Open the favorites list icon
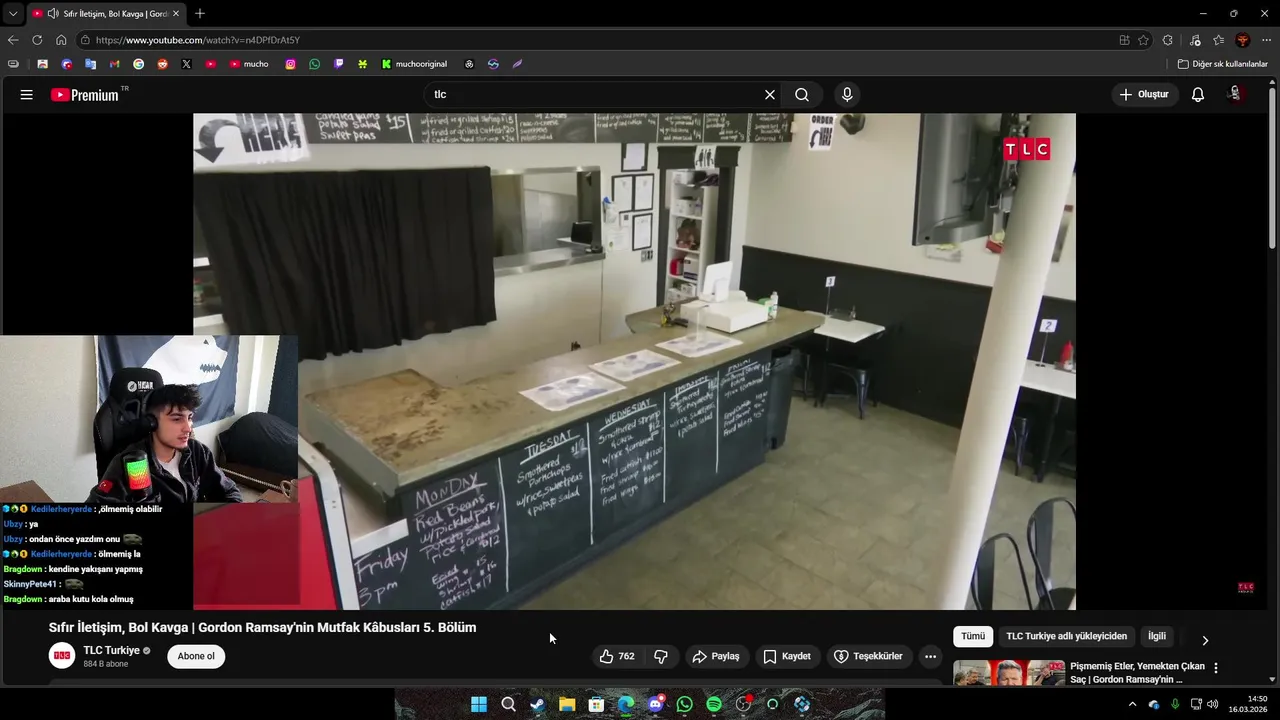The width and height of the screenshot is (1280, 720). click(1219, 40)
